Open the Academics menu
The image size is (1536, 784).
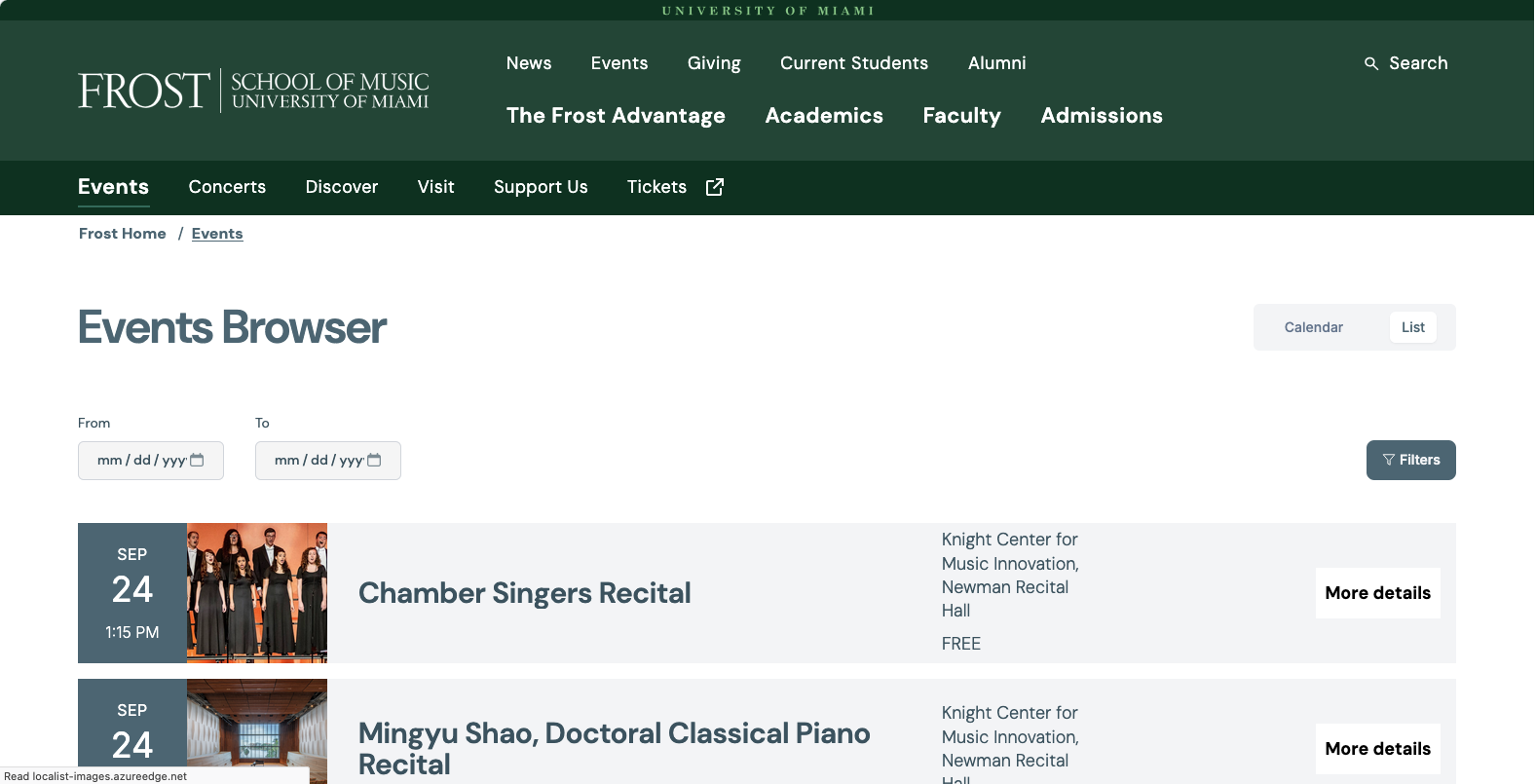click(x=824, y=115)
